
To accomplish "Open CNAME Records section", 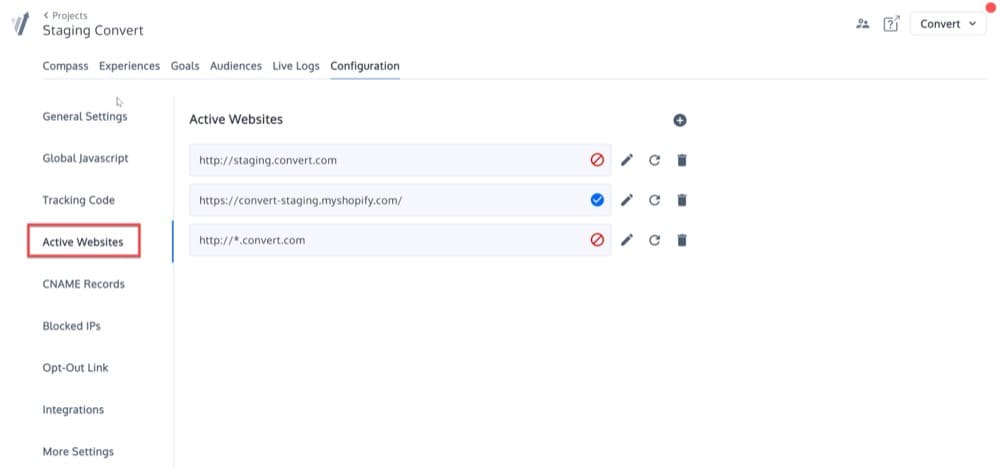I will 84,284.
